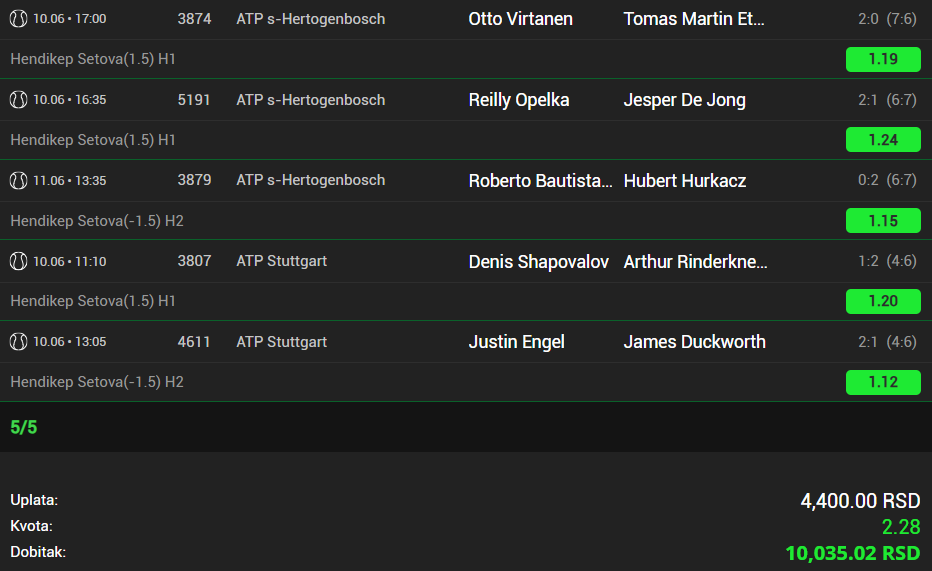Click the Opelka match result 2:1 (6:7)
This screenshot has width=932, height=571.
[x=887, y=100]
